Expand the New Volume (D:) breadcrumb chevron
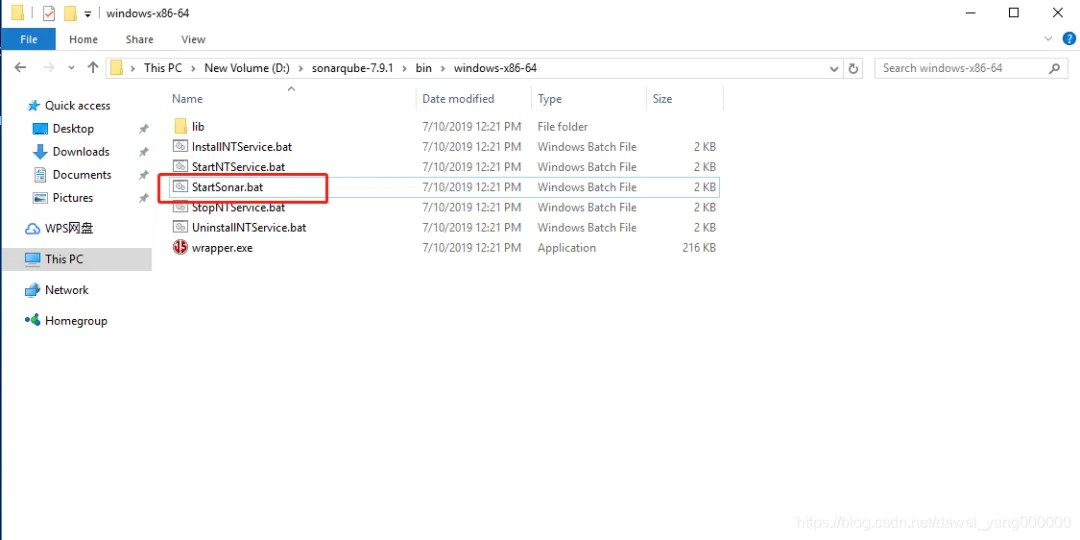 tap(300, 68)
